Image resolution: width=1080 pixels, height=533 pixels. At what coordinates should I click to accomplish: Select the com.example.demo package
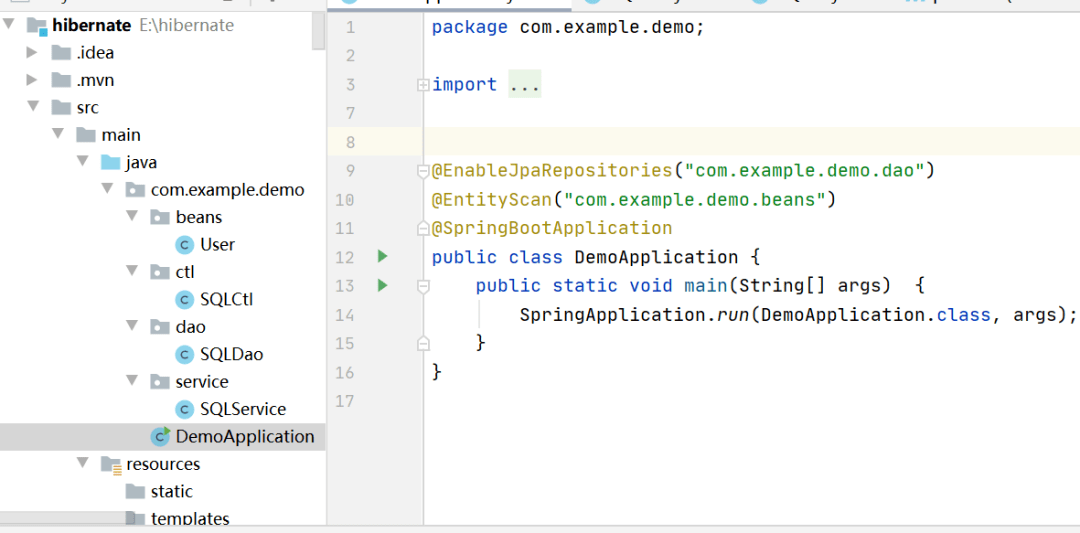227,190
